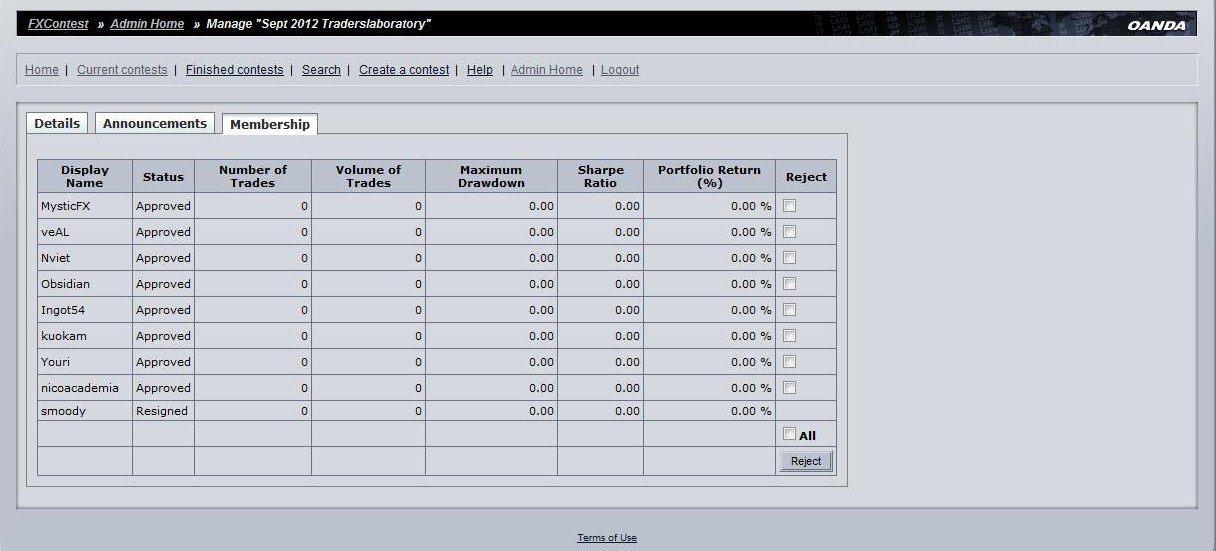Image resolution: width=1216 pixels, height=551 pixels.
Task: Click Approved status in MysticFX row
Action: click(x=163, y=206)
